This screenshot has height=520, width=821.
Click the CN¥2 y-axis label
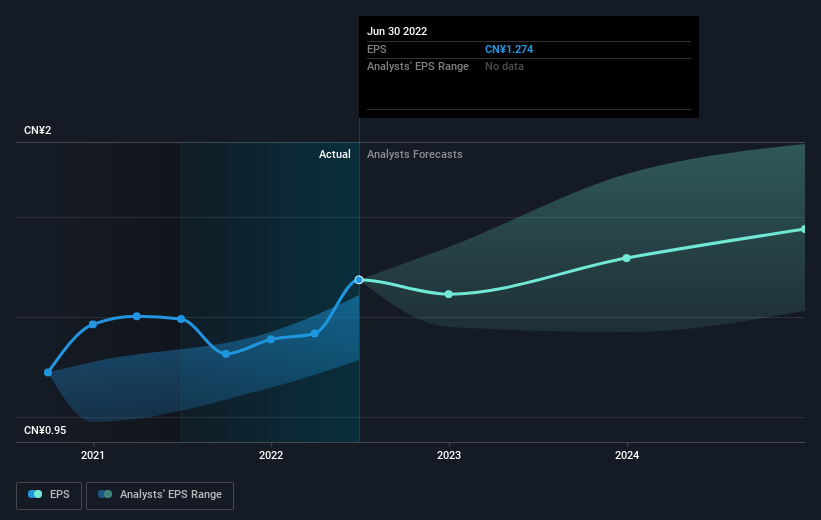coord(38,131)
